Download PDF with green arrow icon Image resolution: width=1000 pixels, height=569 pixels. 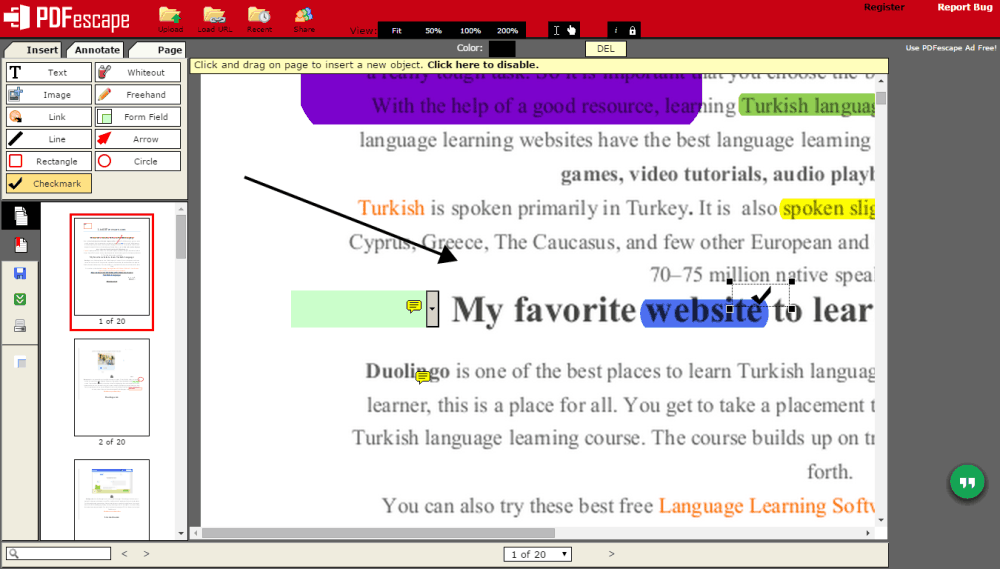20,299
